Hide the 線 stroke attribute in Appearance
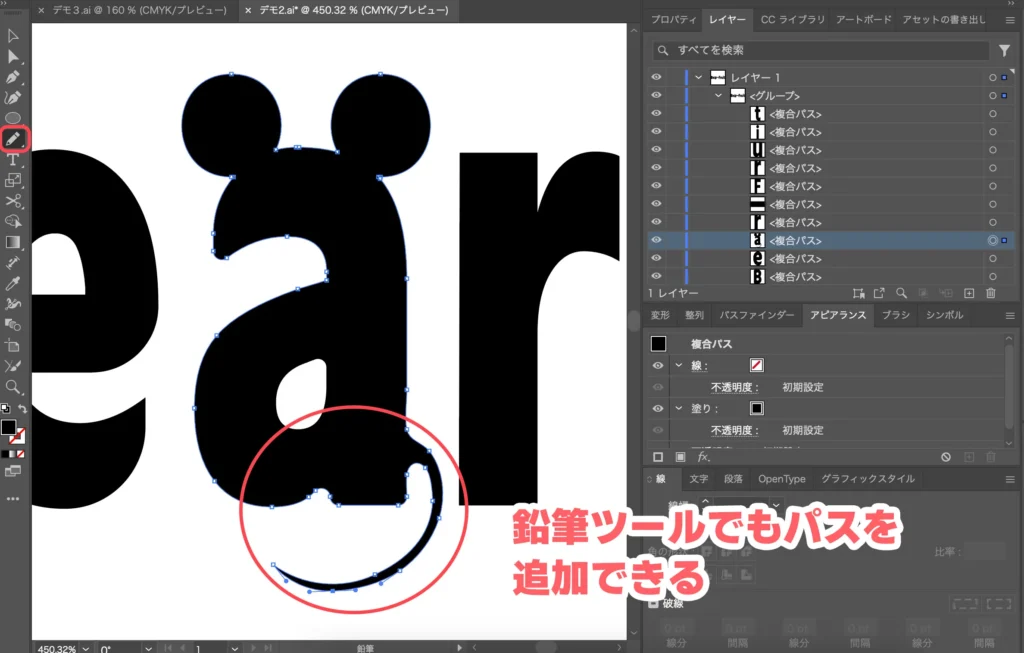This screenshot has height=653, width=1024. (658, 366)
